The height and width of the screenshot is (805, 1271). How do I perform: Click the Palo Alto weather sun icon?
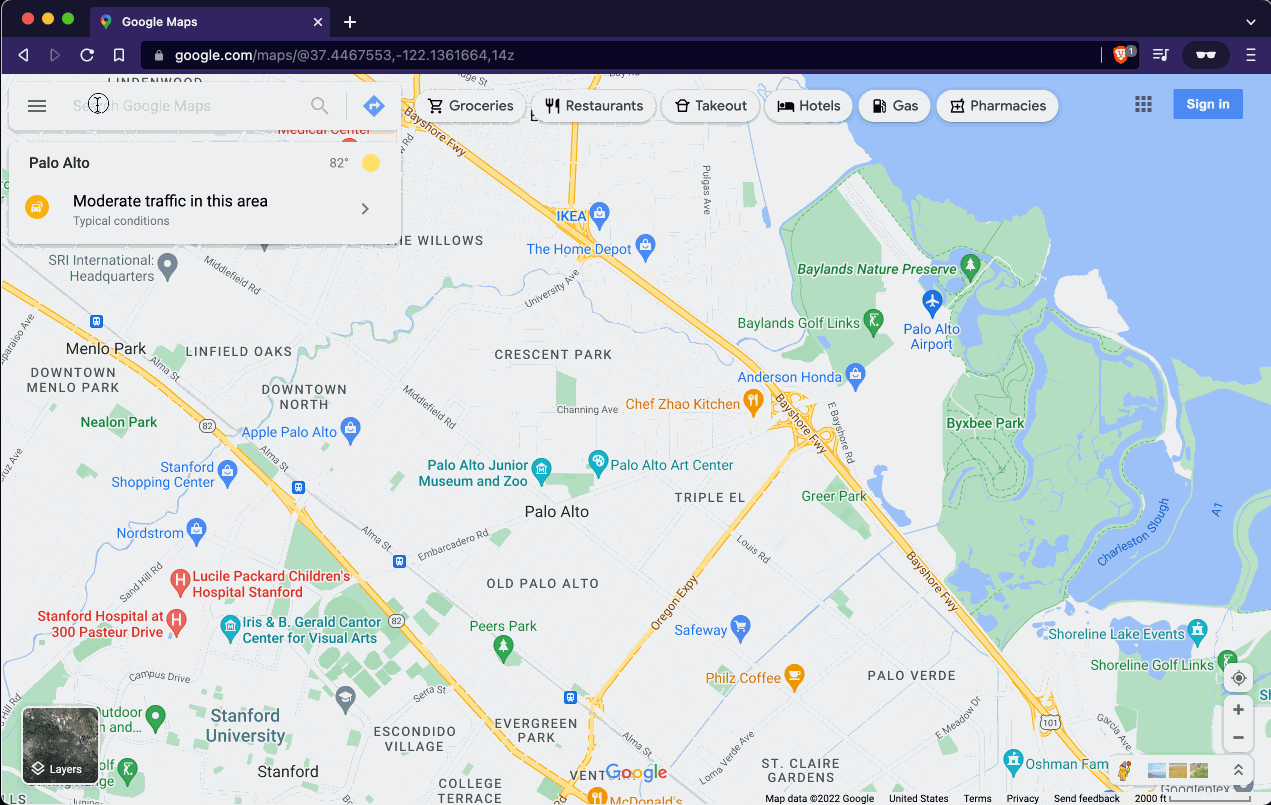pyautogui.click(x=371, y=163)
